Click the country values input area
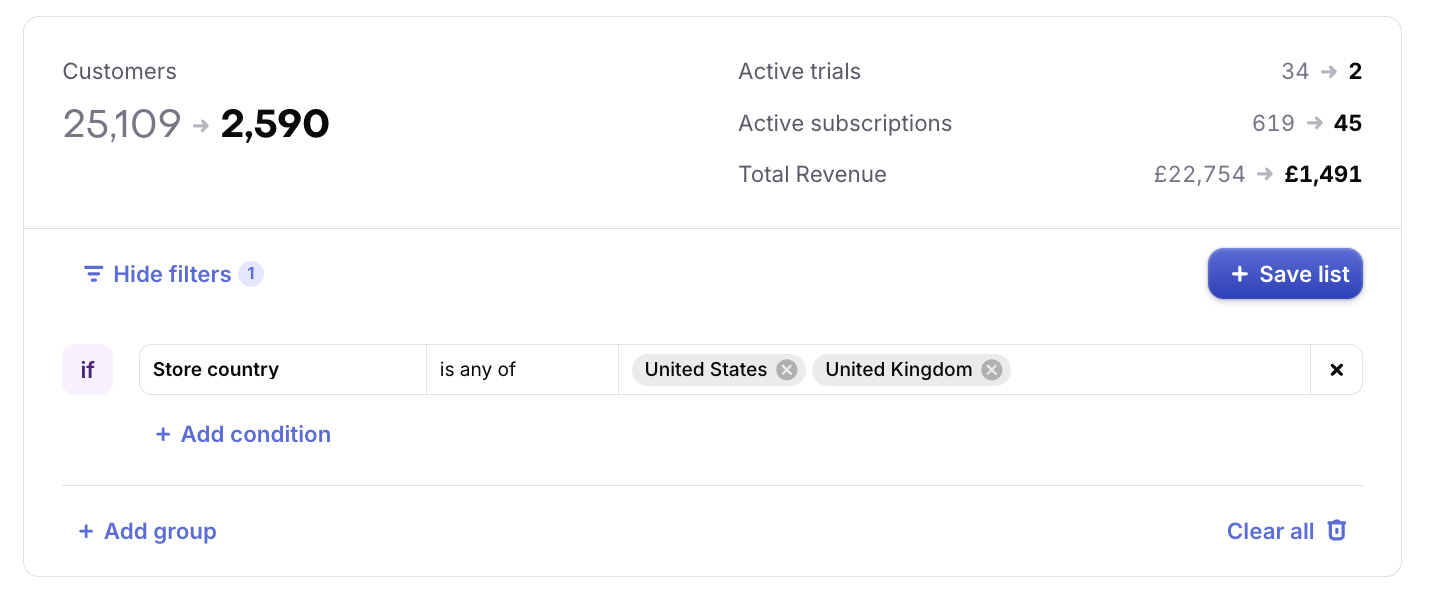Screen dimensions: 1430x594 click(1160, 370)
